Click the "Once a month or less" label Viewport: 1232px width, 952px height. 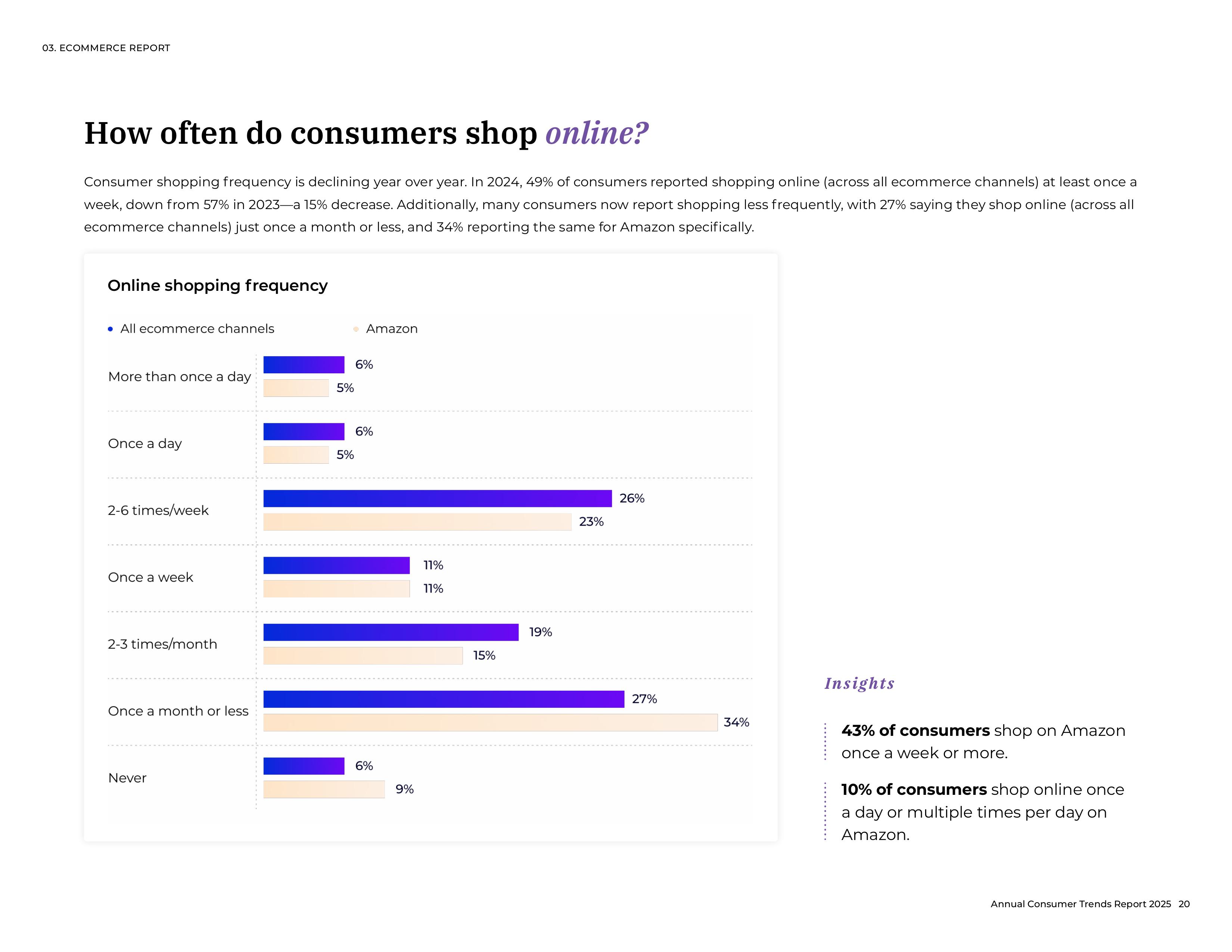[x=178, y=711]
